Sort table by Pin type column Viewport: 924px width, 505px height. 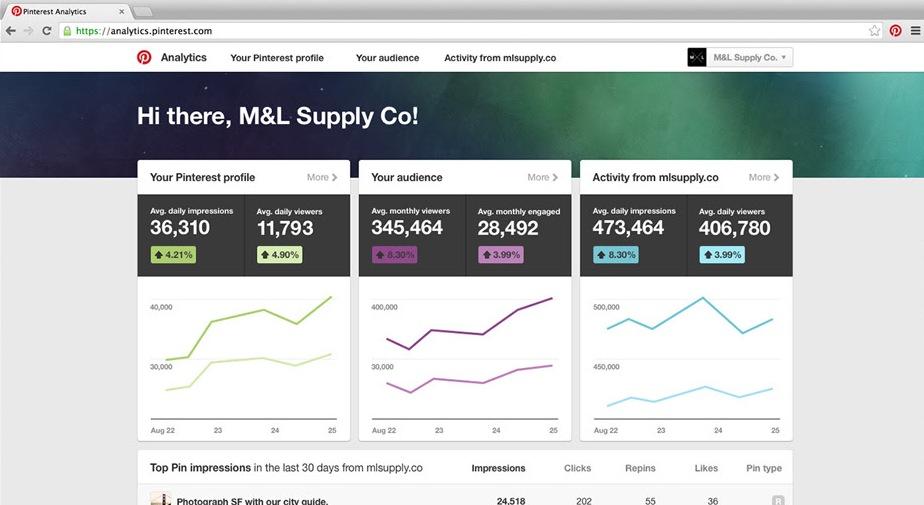coord(764,468)
